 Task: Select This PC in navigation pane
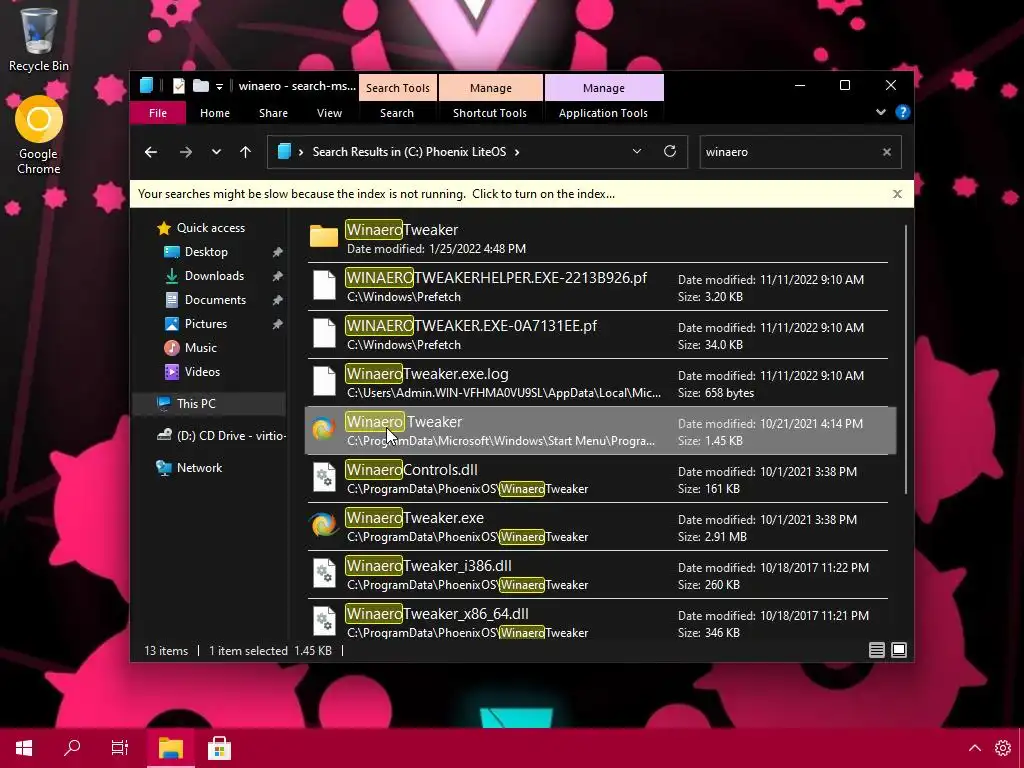[x=209, y=404]
